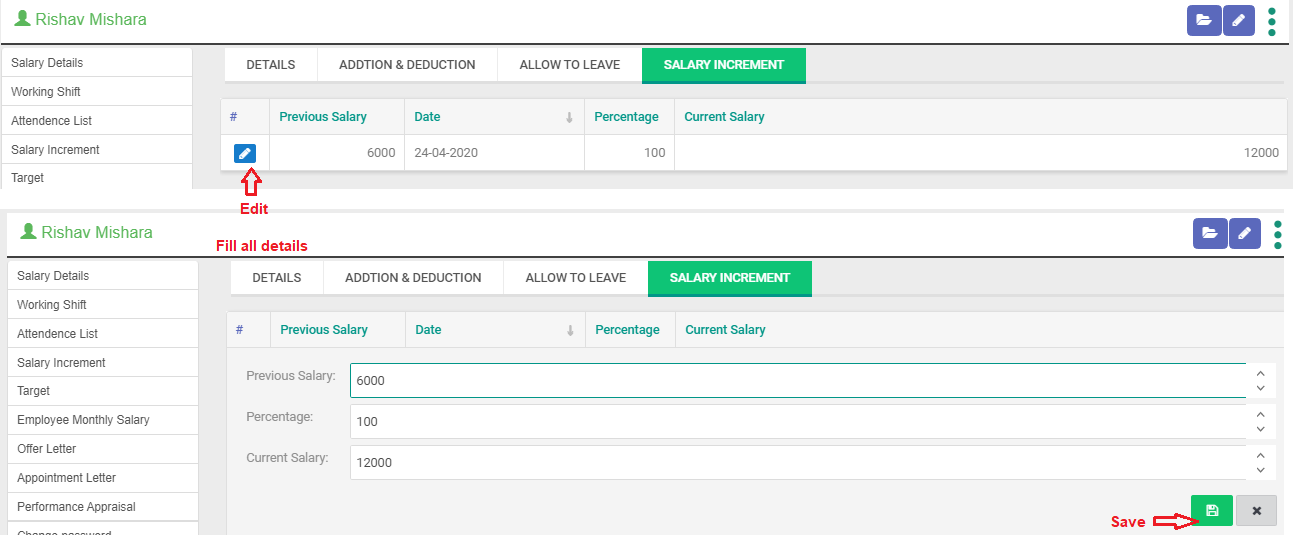Click the blue pencil edit icon in salary row
The width and height of the screenshot is (1301, 536).
point(245,153)
